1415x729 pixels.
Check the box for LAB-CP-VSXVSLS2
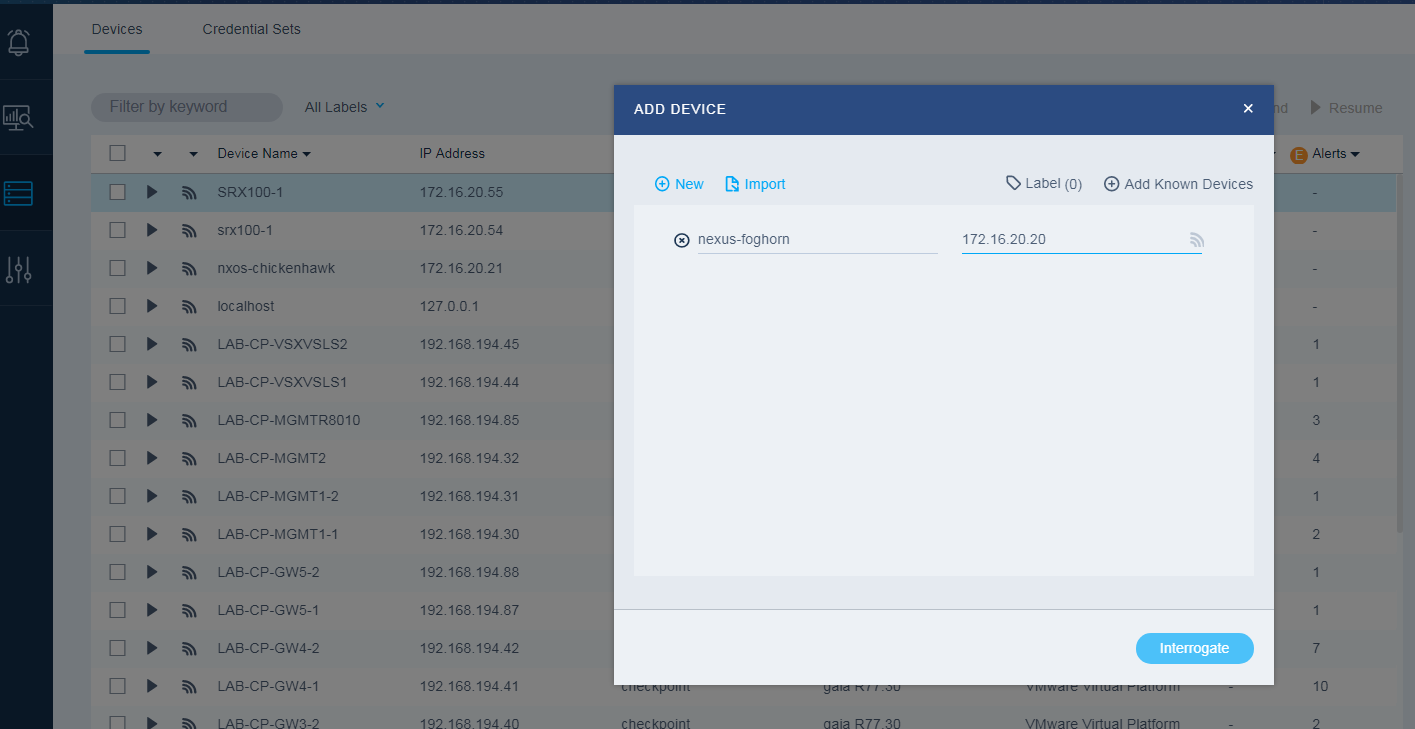(118, 344)
